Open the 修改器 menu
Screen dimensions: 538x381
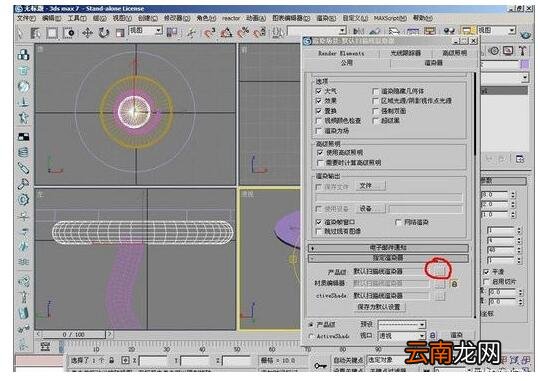(177, 18)
